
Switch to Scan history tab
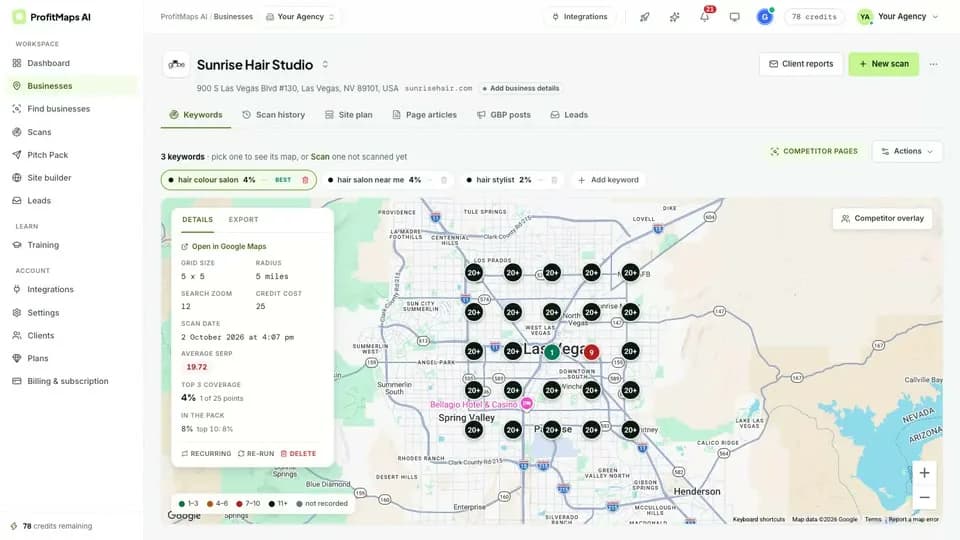coord(273,115)
